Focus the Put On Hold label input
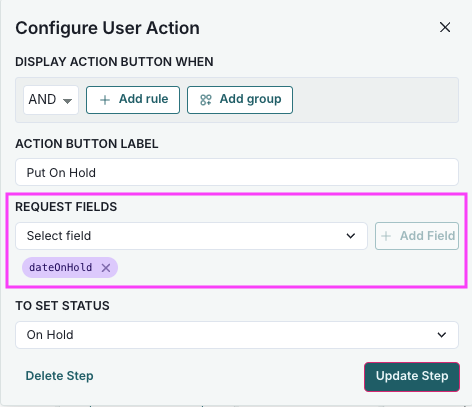The image size is (472, 407). pyautogui.click(x=237, y=172)
